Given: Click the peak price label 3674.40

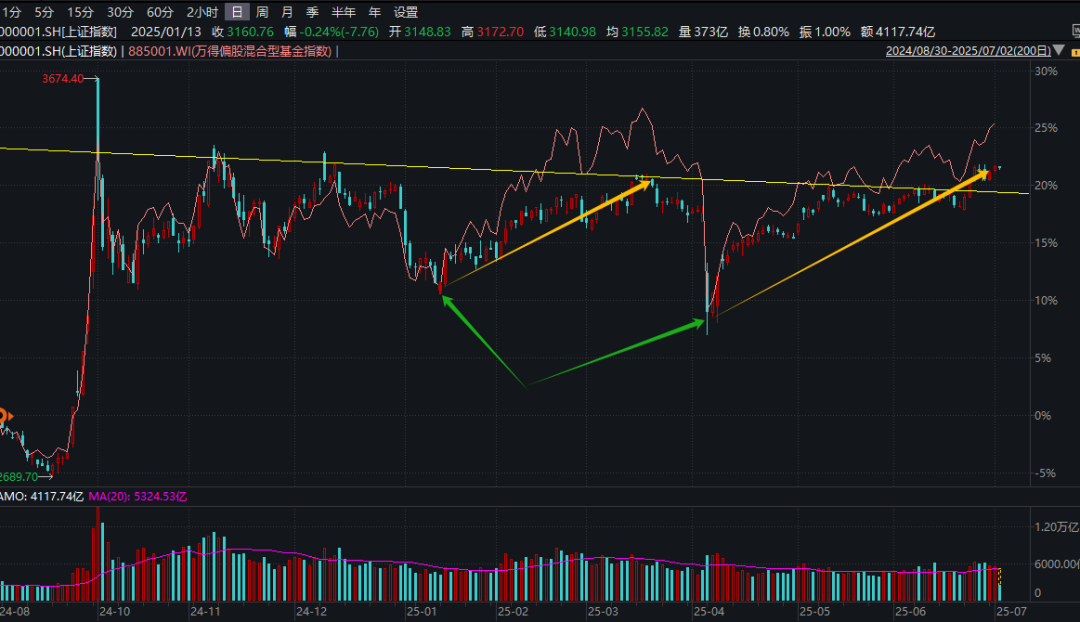Looking at the screenshot, I should point(63,79).
